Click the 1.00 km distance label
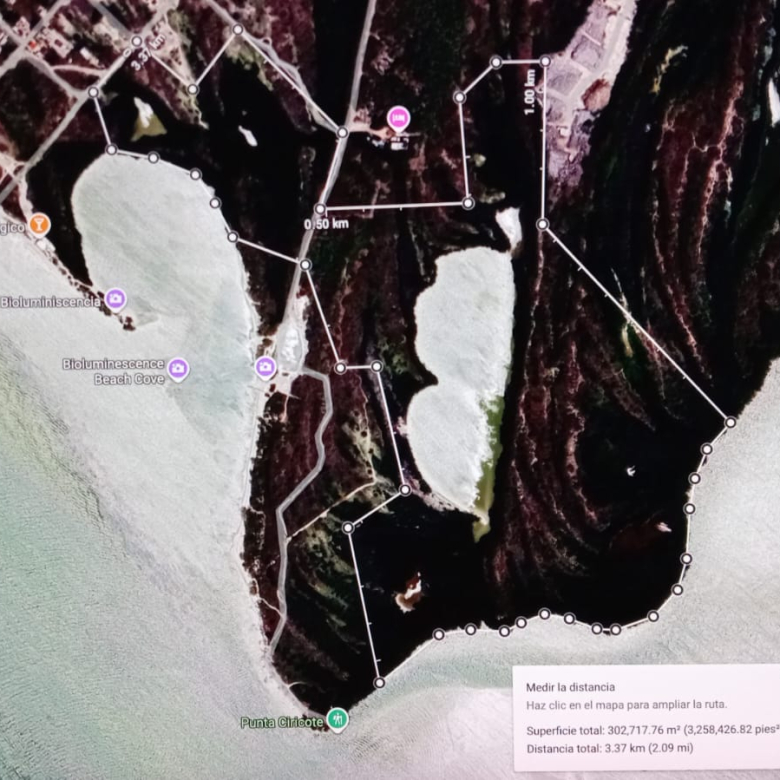Screen dimensions: 780x780 point(530,97)
